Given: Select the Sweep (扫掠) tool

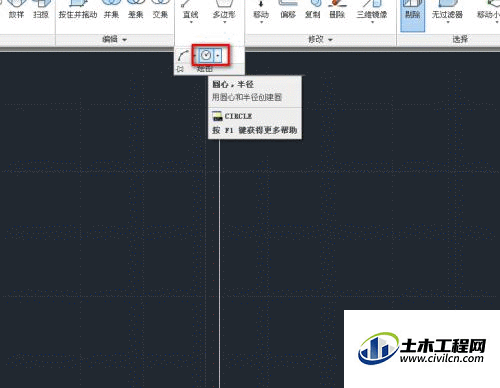Looking at the screenshot, I should pyautogui.click(x=41, y=10).
